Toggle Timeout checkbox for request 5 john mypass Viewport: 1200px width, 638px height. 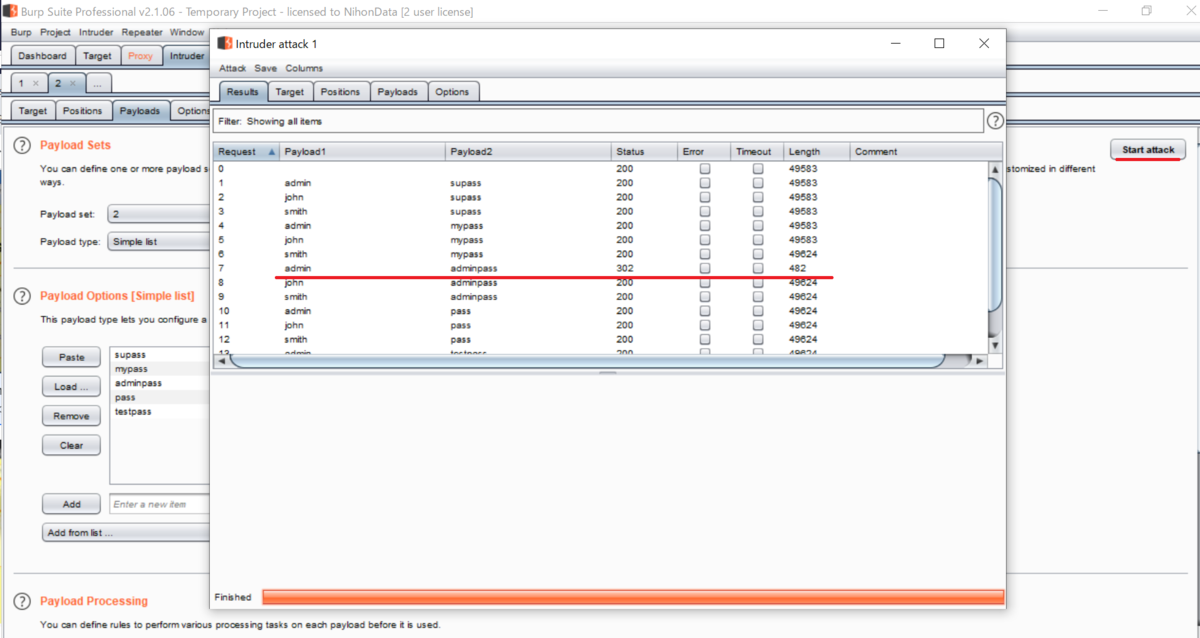point(758,240)
